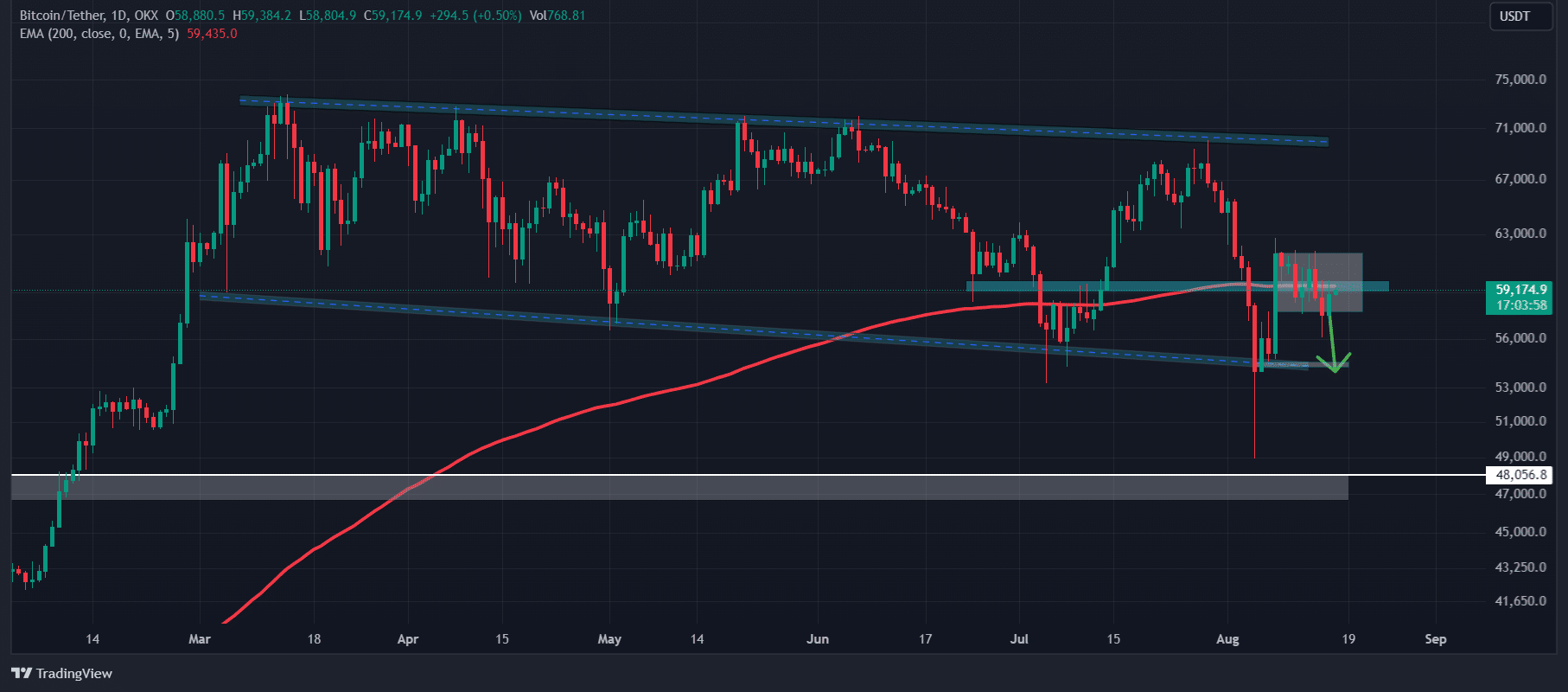Image resolution: width=1568 pixels, height=692 pixels.
Task: Click the 67,000.0 price axis label
Action: point(1520,179)
